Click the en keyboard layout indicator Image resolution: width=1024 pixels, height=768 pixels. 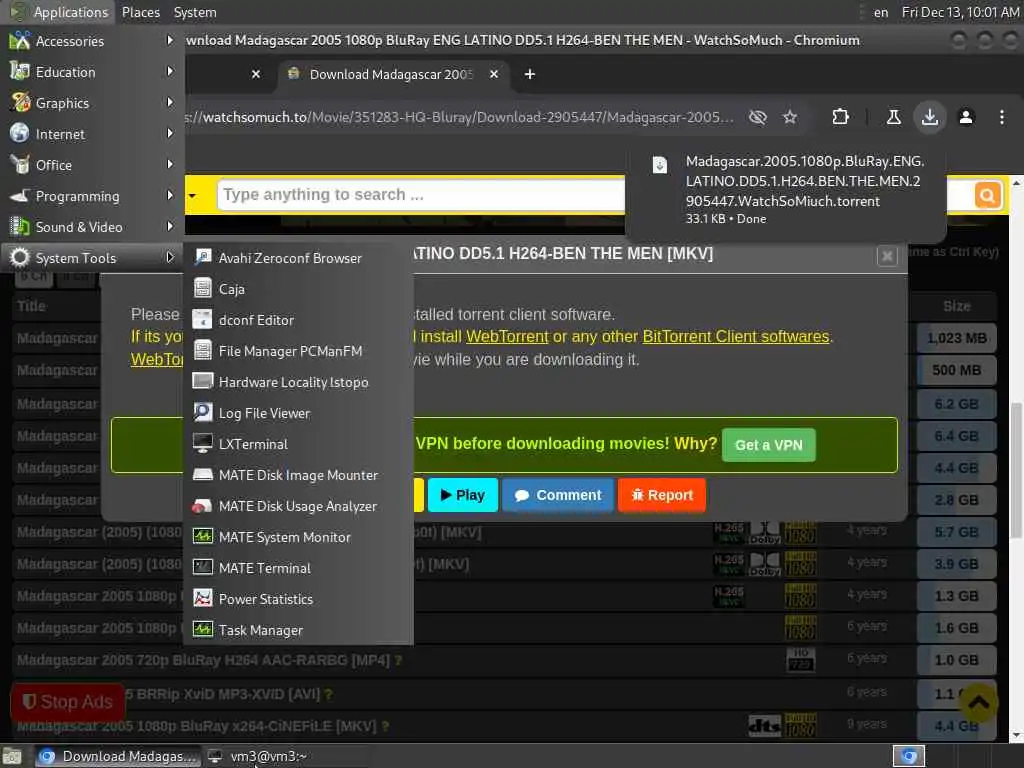tap(881, 12)
